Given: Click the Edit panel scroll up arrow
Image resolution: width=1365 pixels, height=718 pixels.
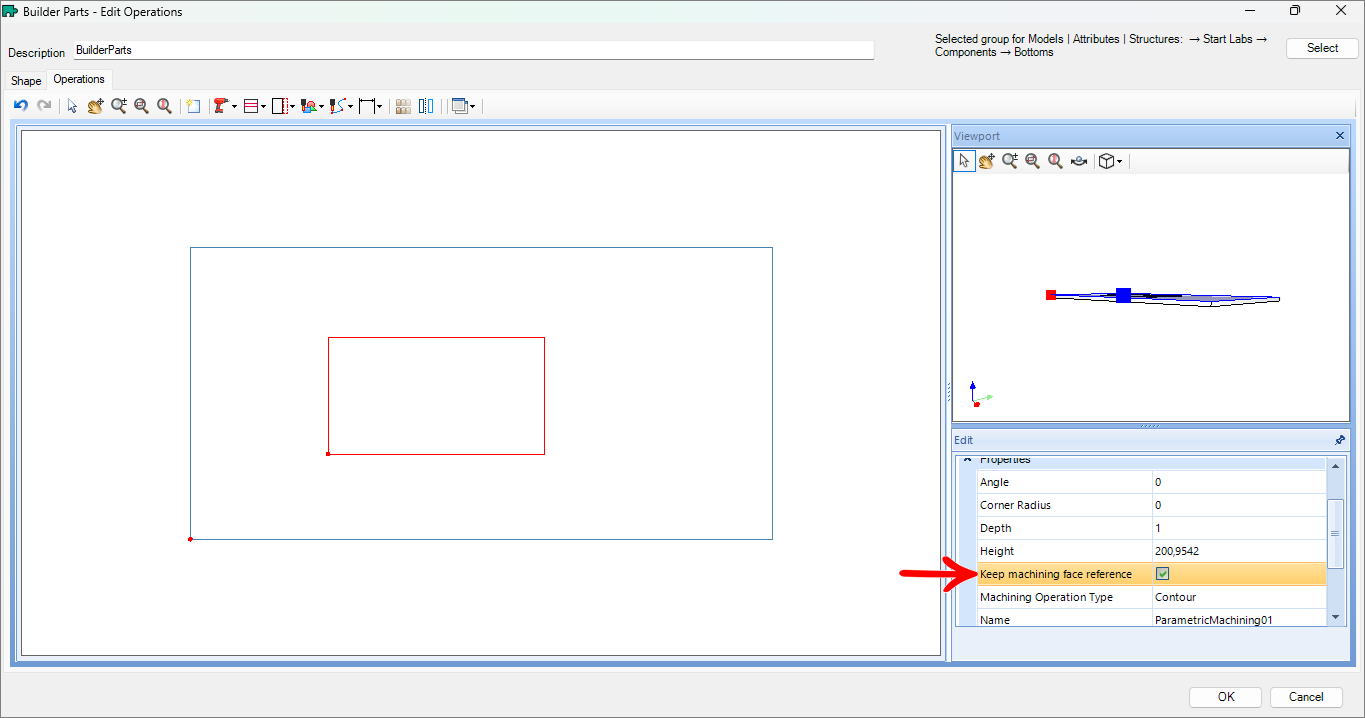Looking at the screenshot, I should 1336,465.
